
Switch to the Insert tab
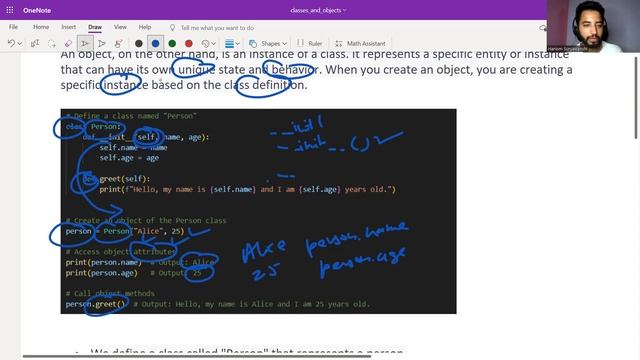69,27
